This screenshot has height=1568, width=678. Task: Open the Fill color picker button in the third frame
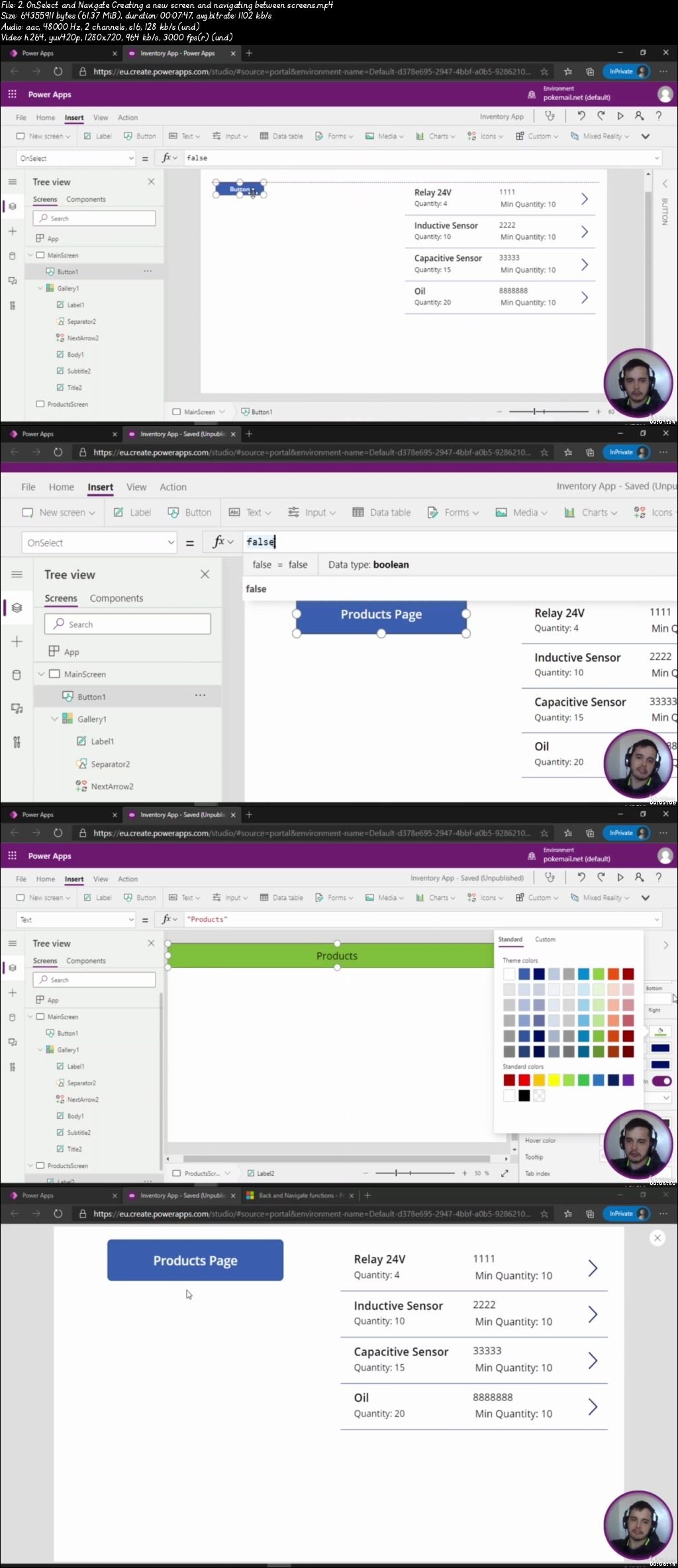click(659, 1032)
